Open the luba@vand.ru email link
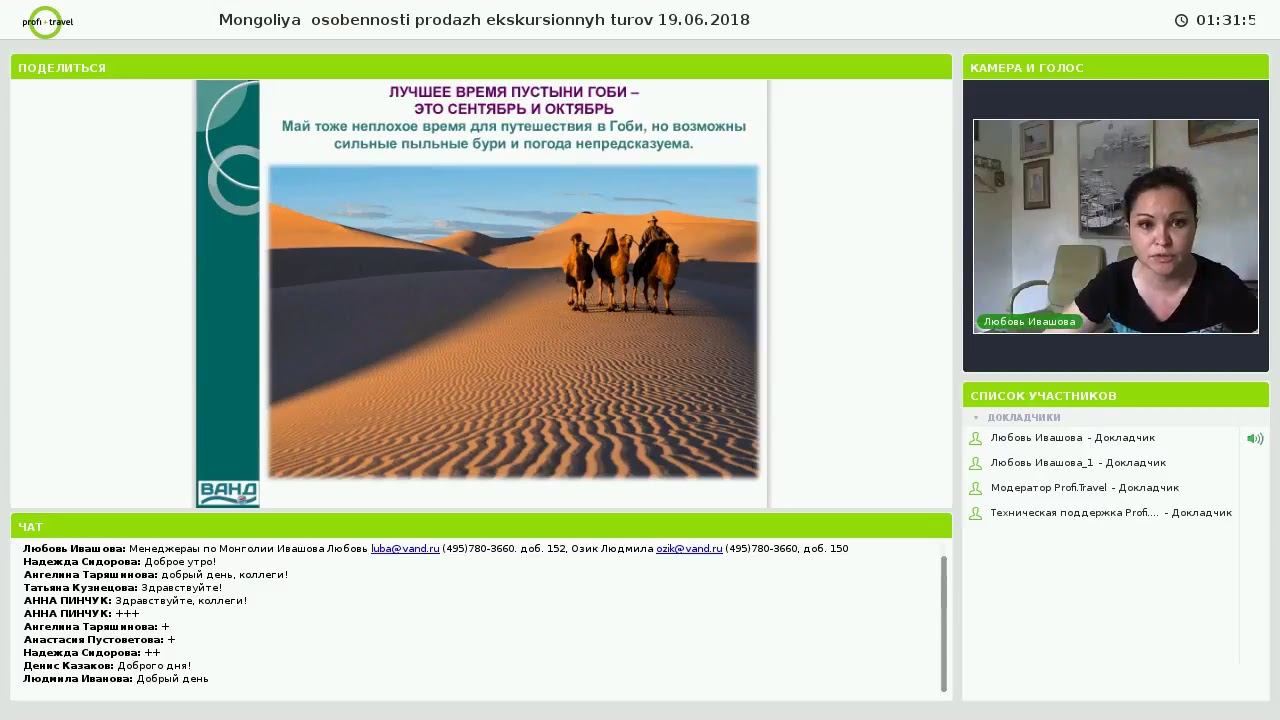1280x720 pixels. (x=405, y=549)
